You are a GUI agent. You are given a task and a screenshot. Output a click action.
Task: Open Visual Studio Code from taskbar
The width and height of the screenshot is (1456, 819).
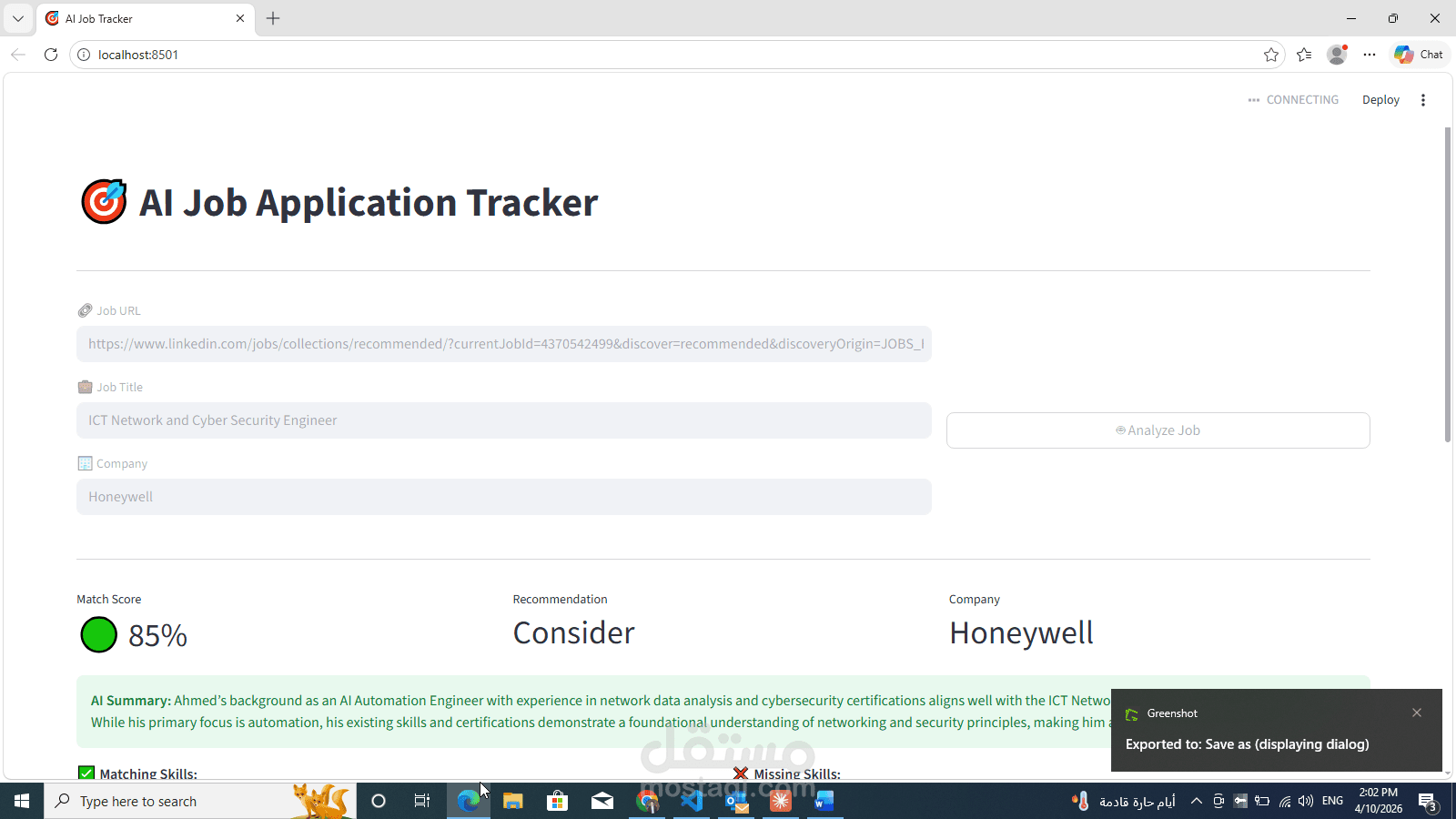tap(692, 801)
